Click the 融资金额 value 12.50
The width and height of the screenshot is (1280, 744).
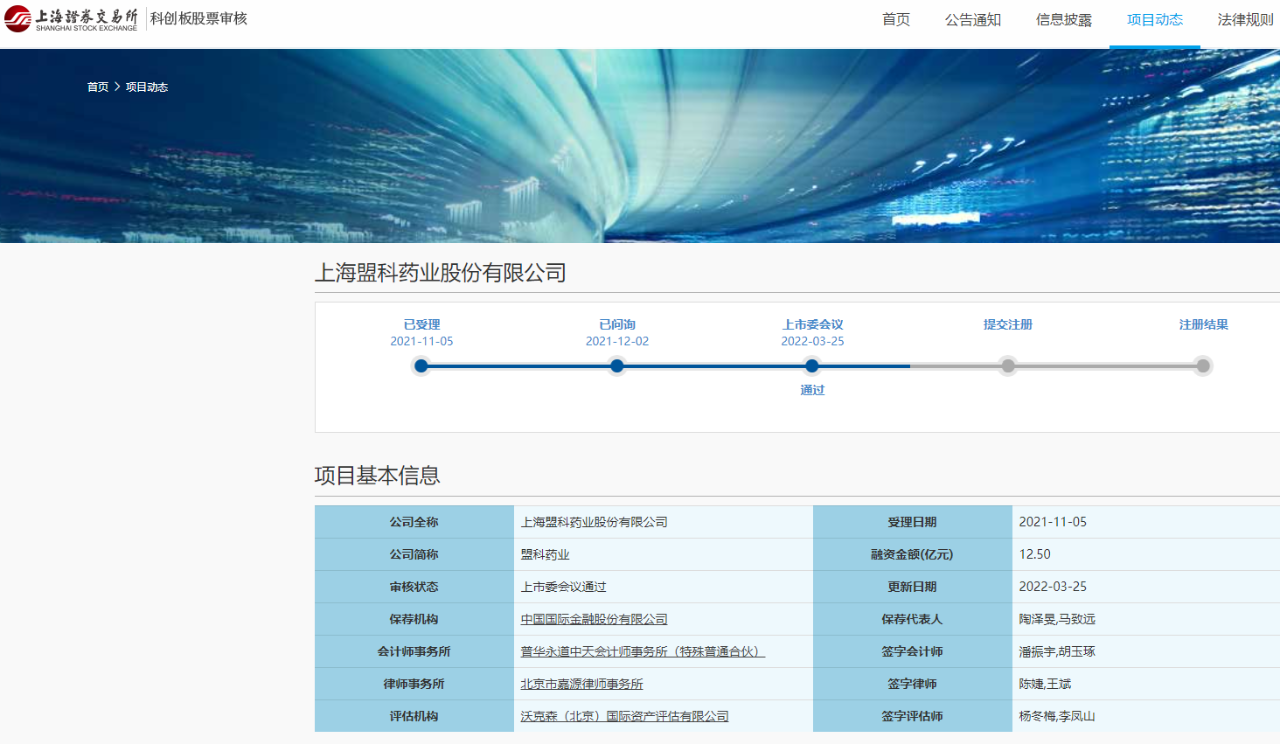point(1035,554)
